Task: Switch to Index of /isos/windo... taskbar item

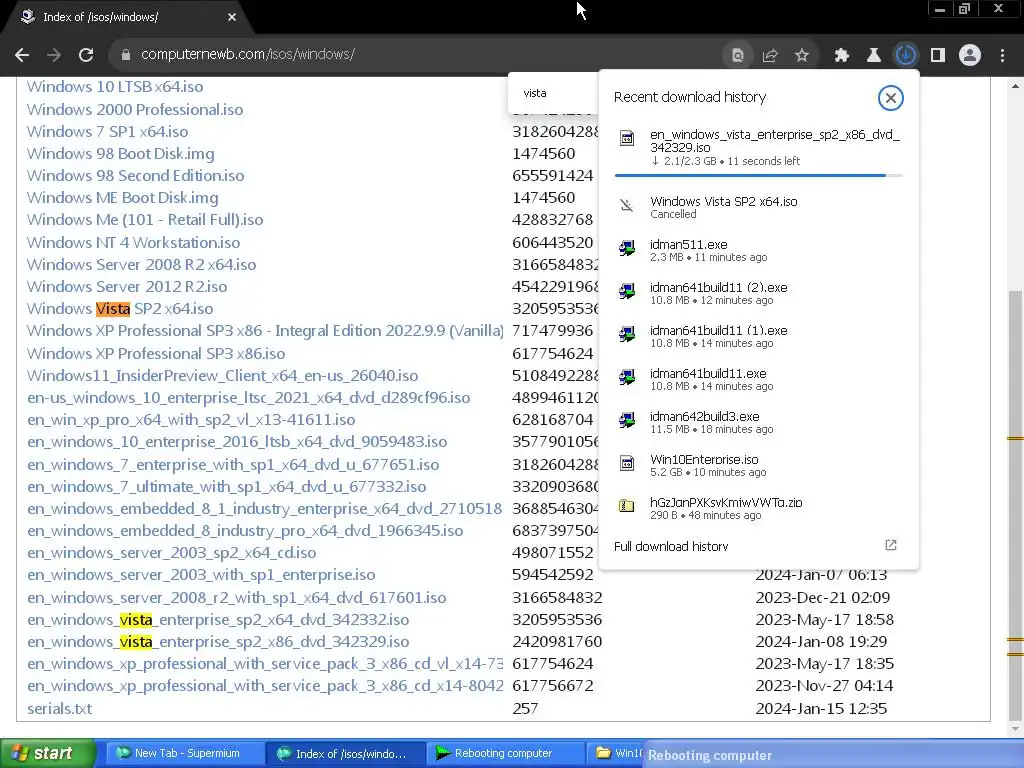Action: point(345,754)
